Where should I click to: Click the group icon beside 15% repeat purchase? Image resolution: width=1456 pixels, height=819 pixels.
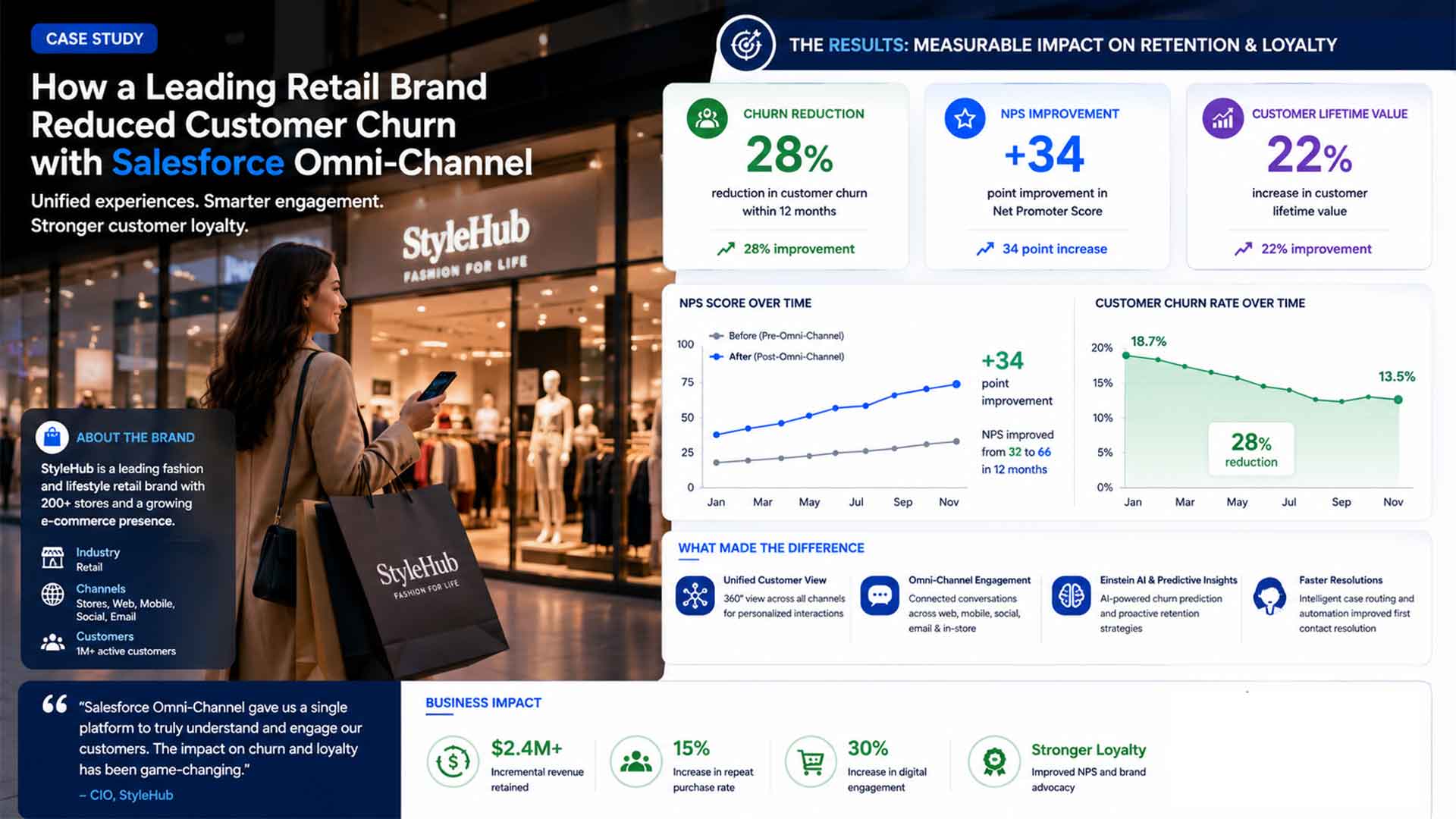point(635,761)
